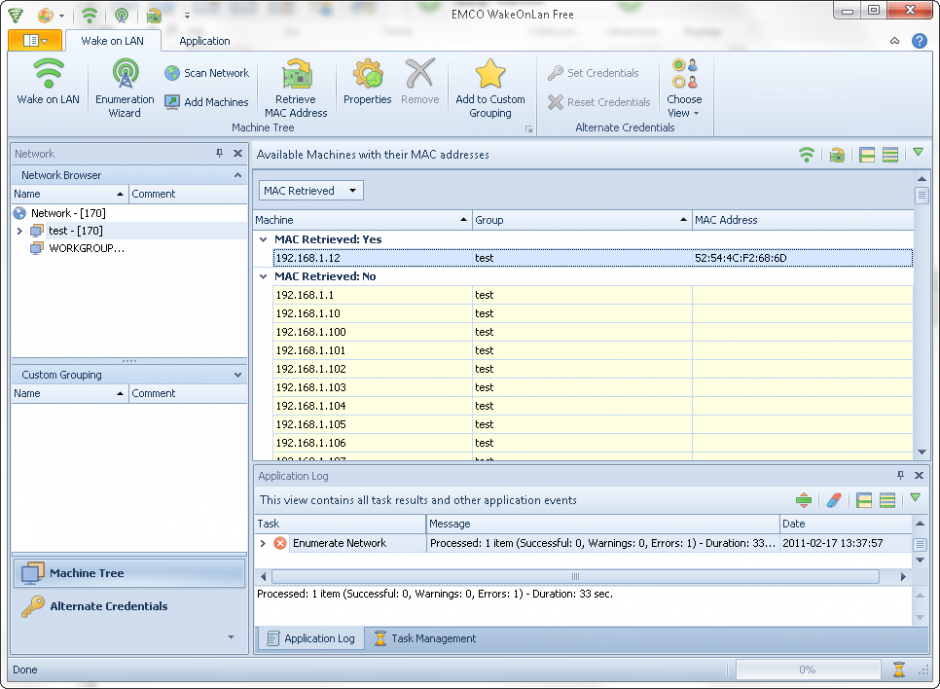
Task: Click machines list scroll-down arrow
Action: click(921, 452)
